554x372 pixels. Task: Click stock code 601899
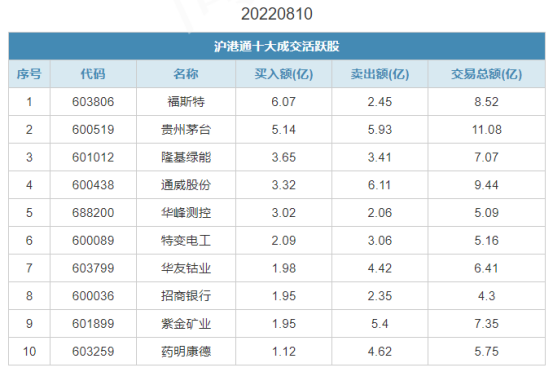(x=93, y=324)
